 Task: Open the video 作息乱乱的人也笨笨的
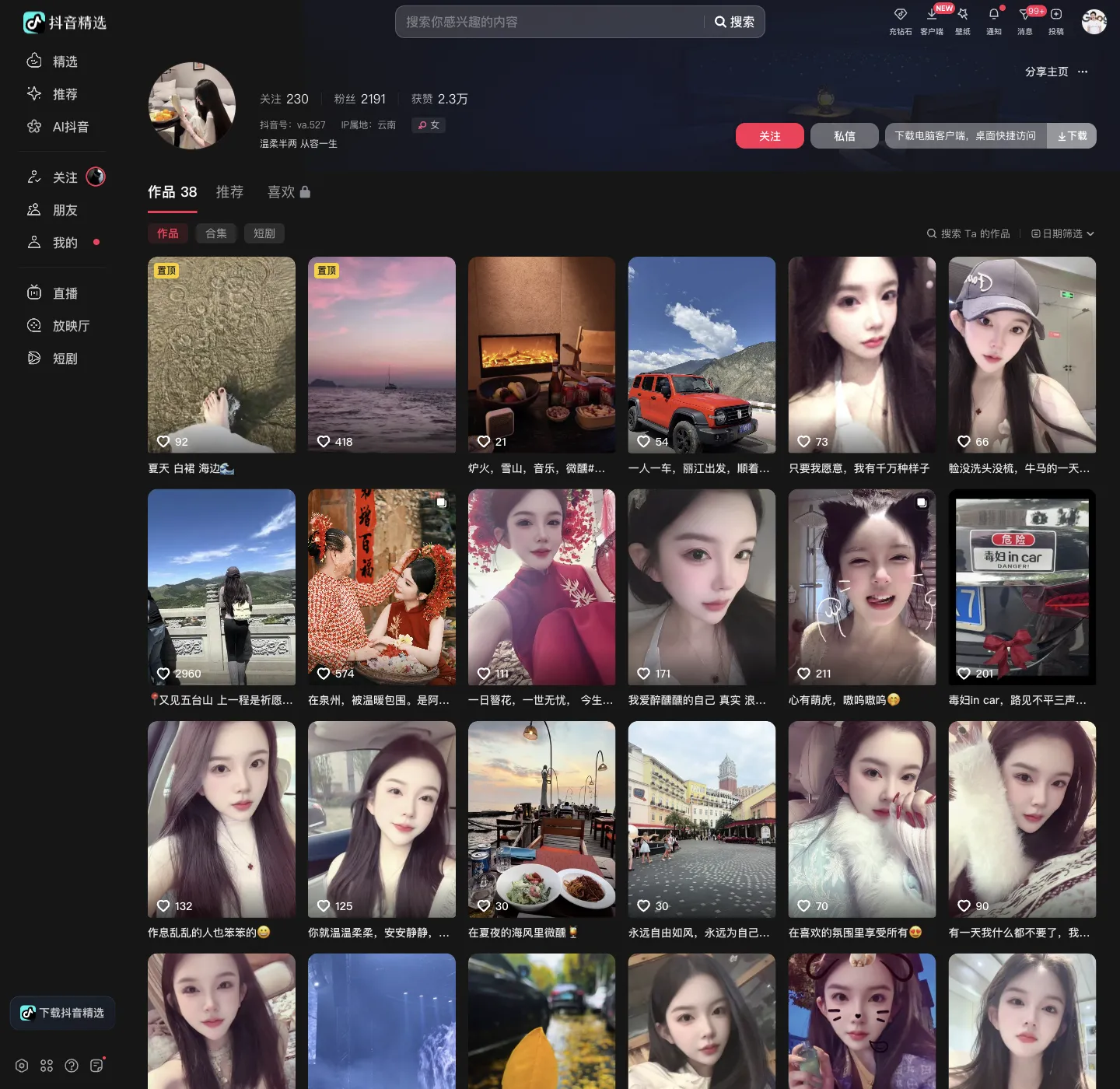click(222, 819)
